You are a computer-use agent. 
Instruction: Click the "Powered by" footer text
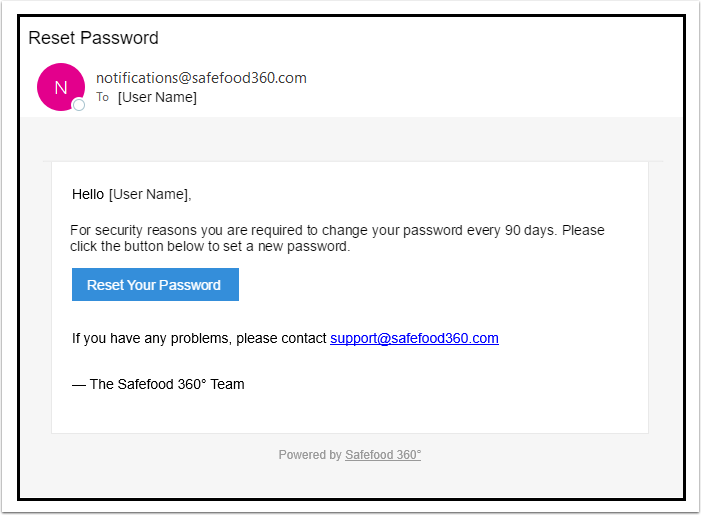(x=309, y=455)
